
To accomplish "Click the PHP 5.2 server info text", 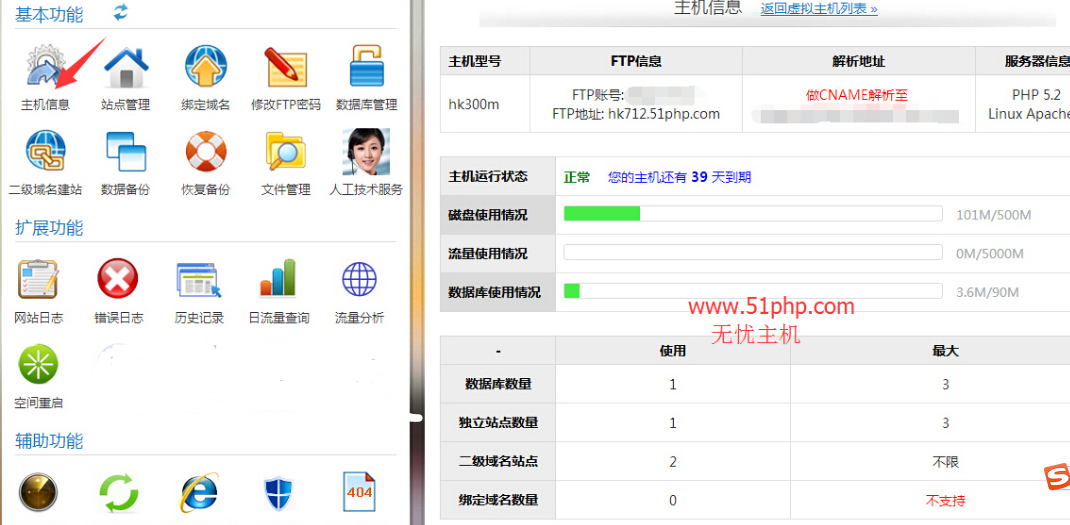I will click(x=1036, y=95).
